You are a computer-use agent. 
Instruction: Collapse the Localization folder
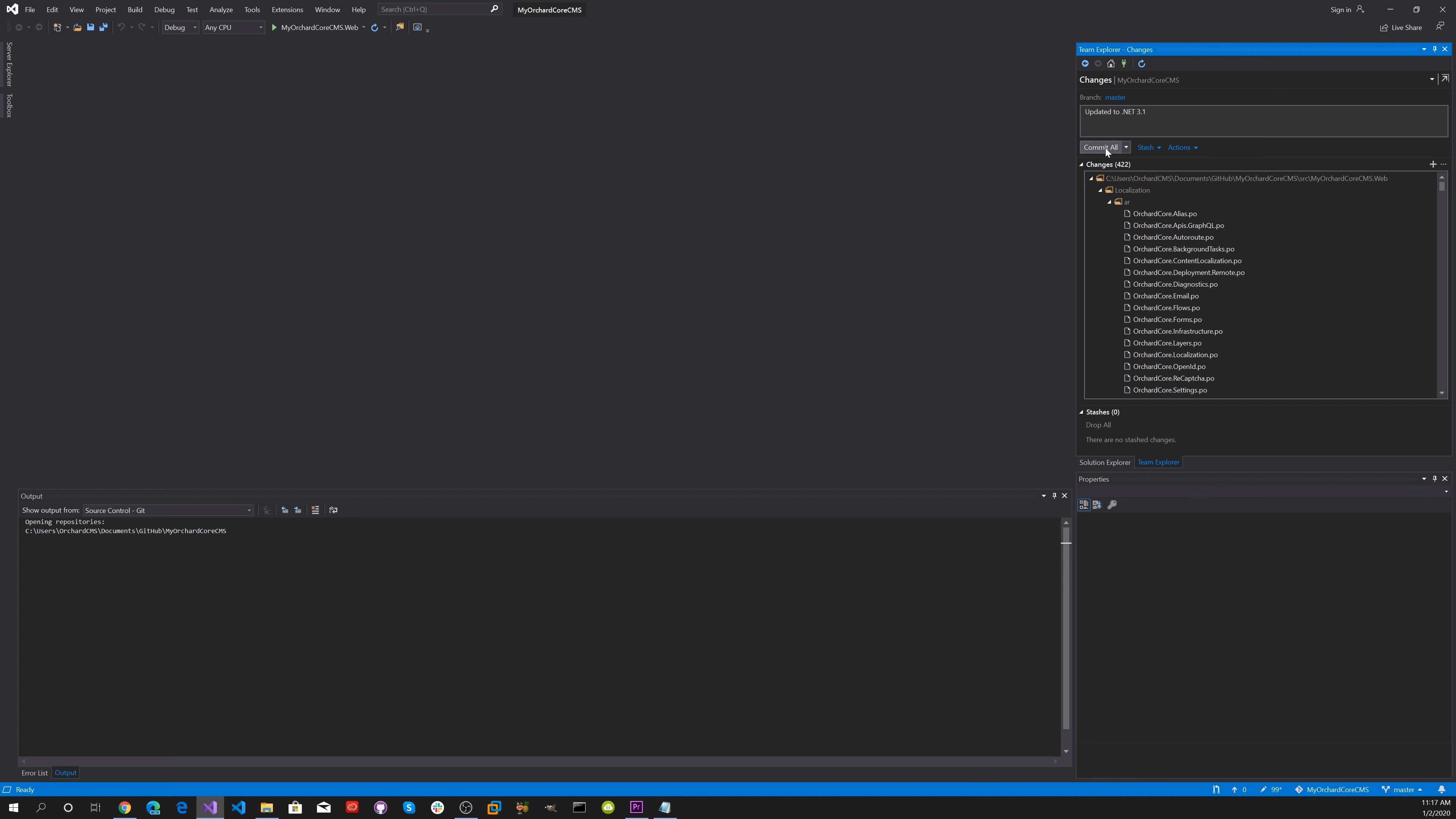coord(1100,190)
